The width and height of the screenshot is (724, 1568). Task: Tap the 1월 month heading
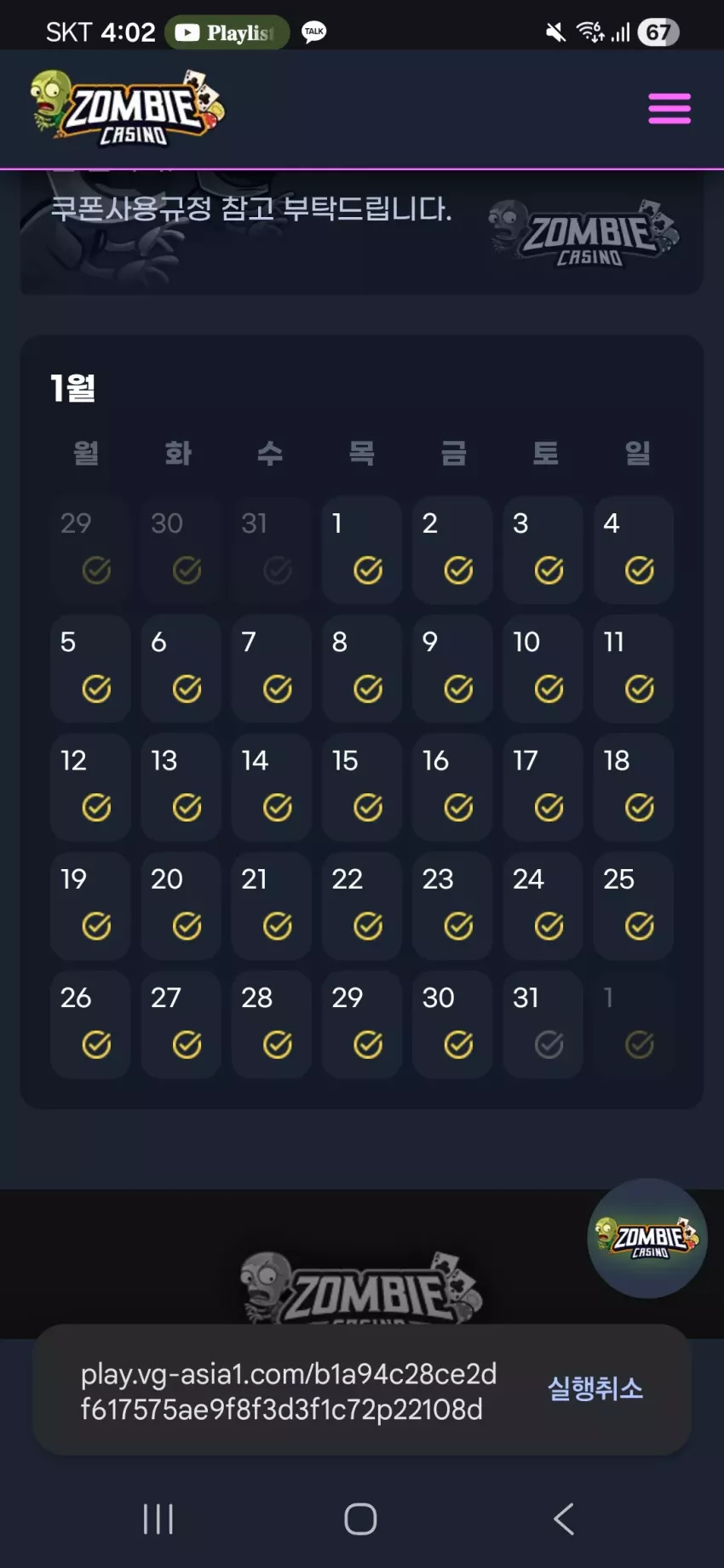click(72, 388)
